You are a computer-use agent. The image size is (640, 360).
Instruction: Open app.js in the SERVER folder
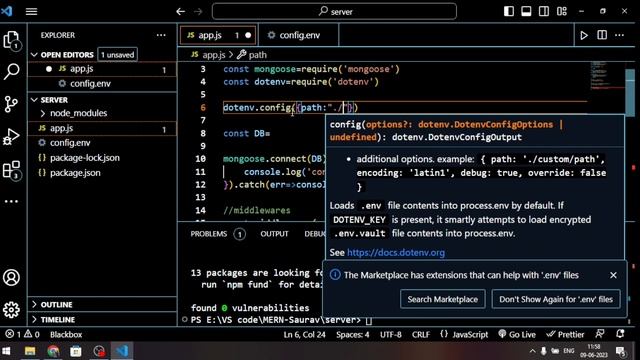tap(103, 128)
